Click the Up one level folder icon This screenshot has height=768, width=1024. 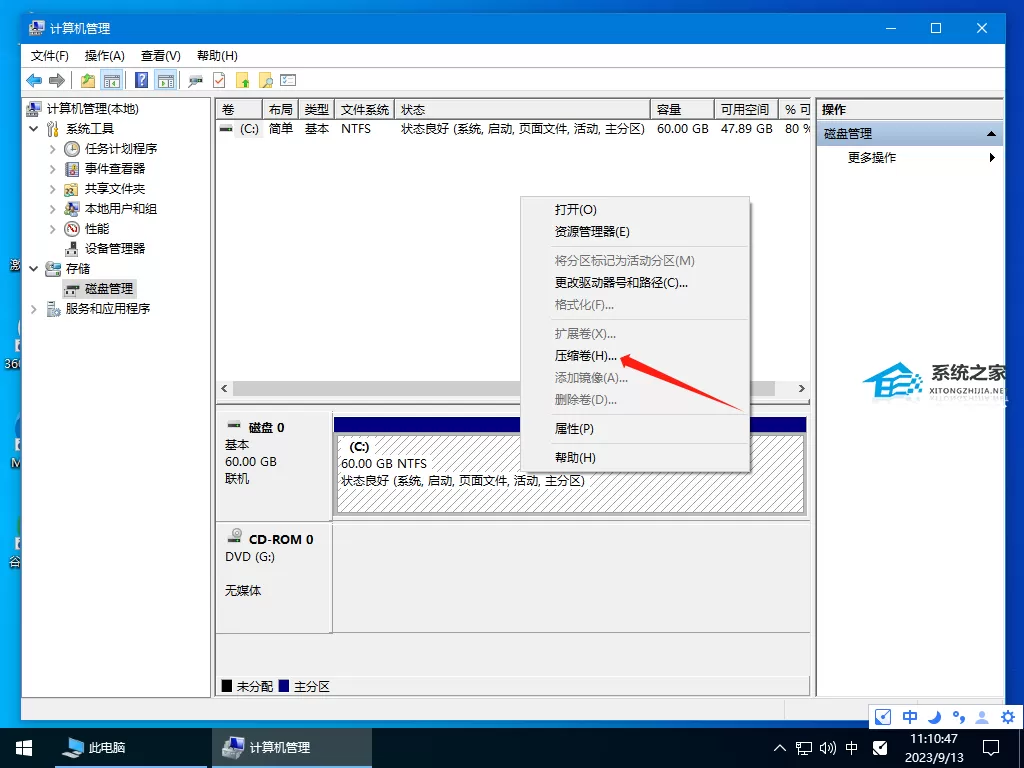pos(88,80)
